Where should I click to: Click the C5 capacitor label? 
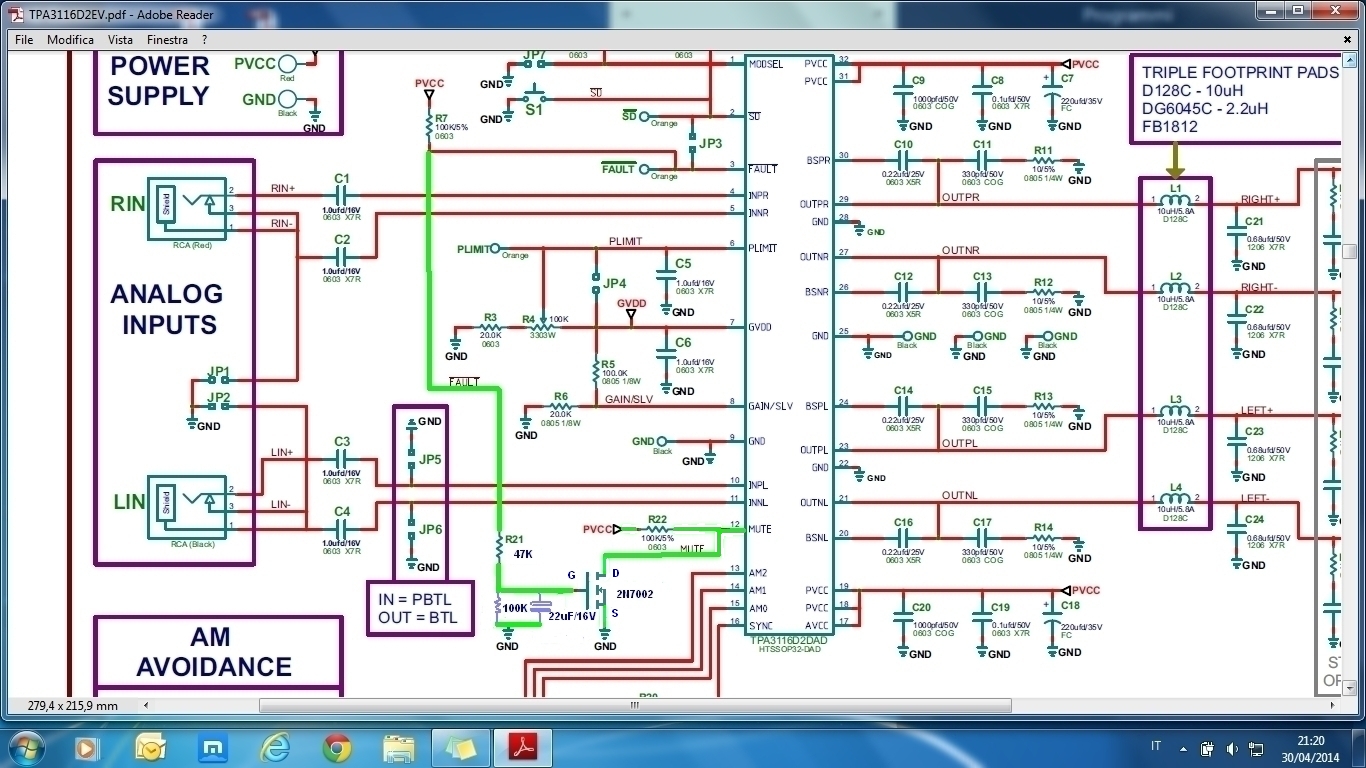pyautogui.click(x=683, y=264)
